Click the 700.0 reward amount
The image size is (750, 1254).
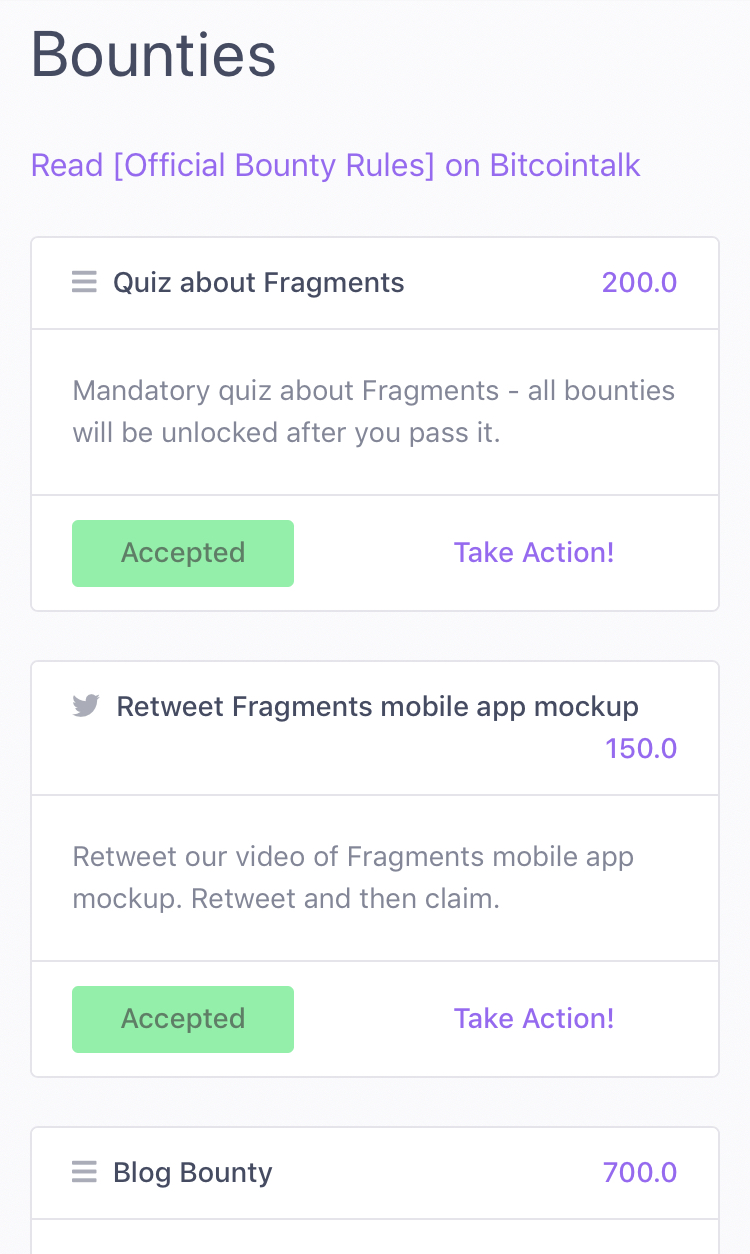point(639,1172)
